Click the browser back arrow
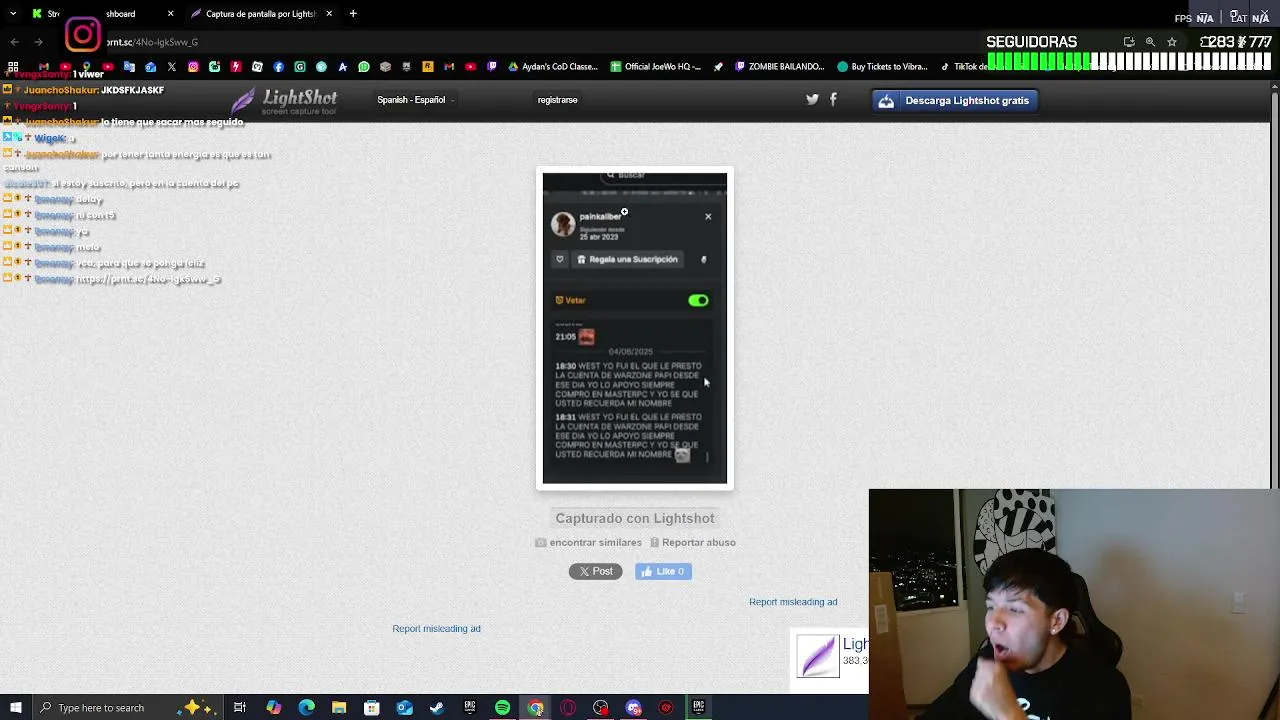Viewport: 1280px width, 720px height. [x=14, y=42]
